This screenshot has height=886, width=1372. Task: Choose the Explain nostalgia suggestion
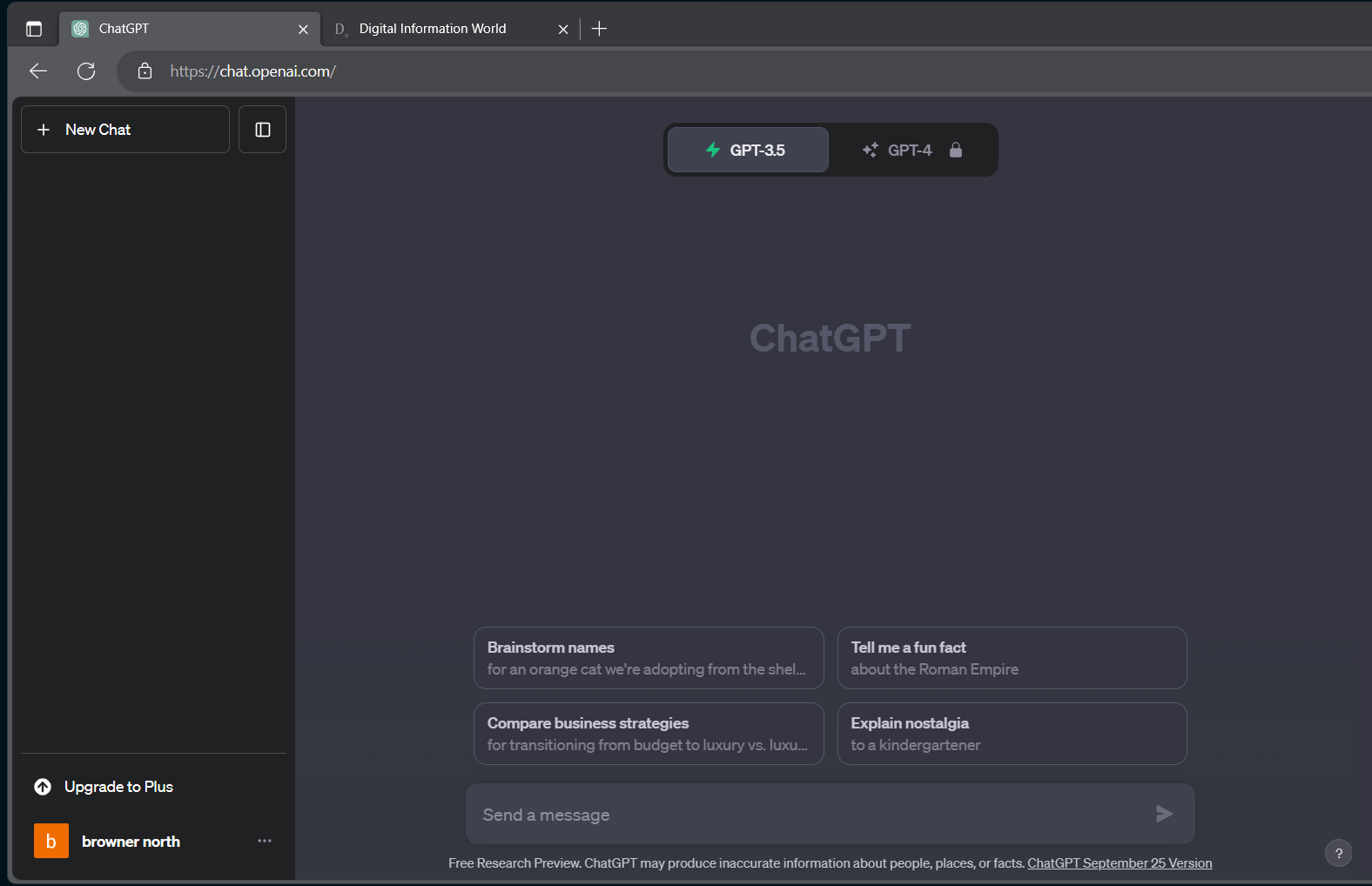(1012, 734)
